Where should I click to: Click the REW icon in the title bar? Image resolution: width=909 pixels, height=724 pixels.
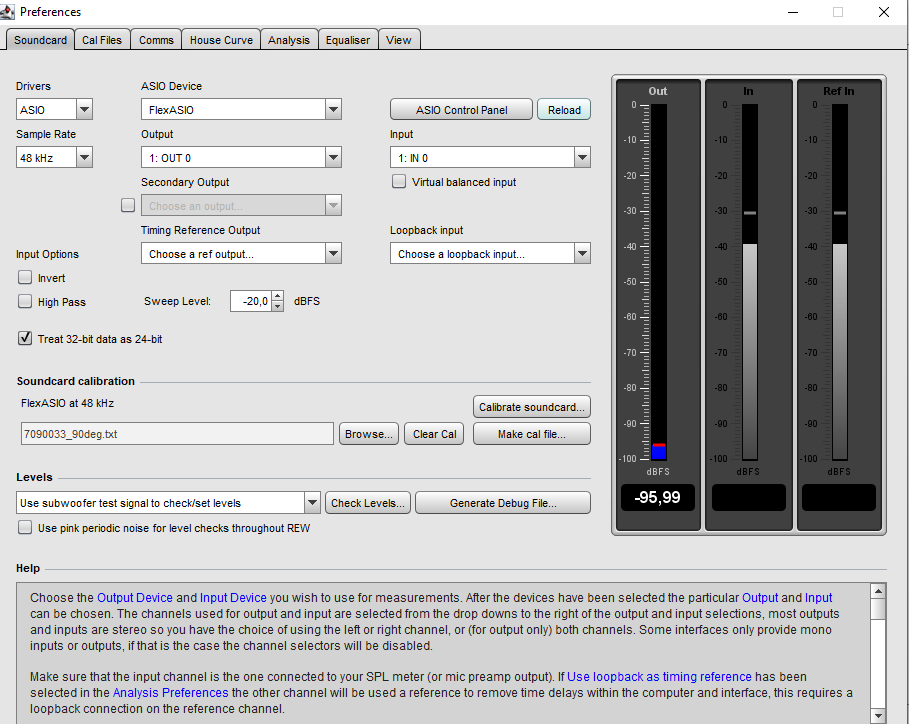pyautogui.click(x=10, y=11)
